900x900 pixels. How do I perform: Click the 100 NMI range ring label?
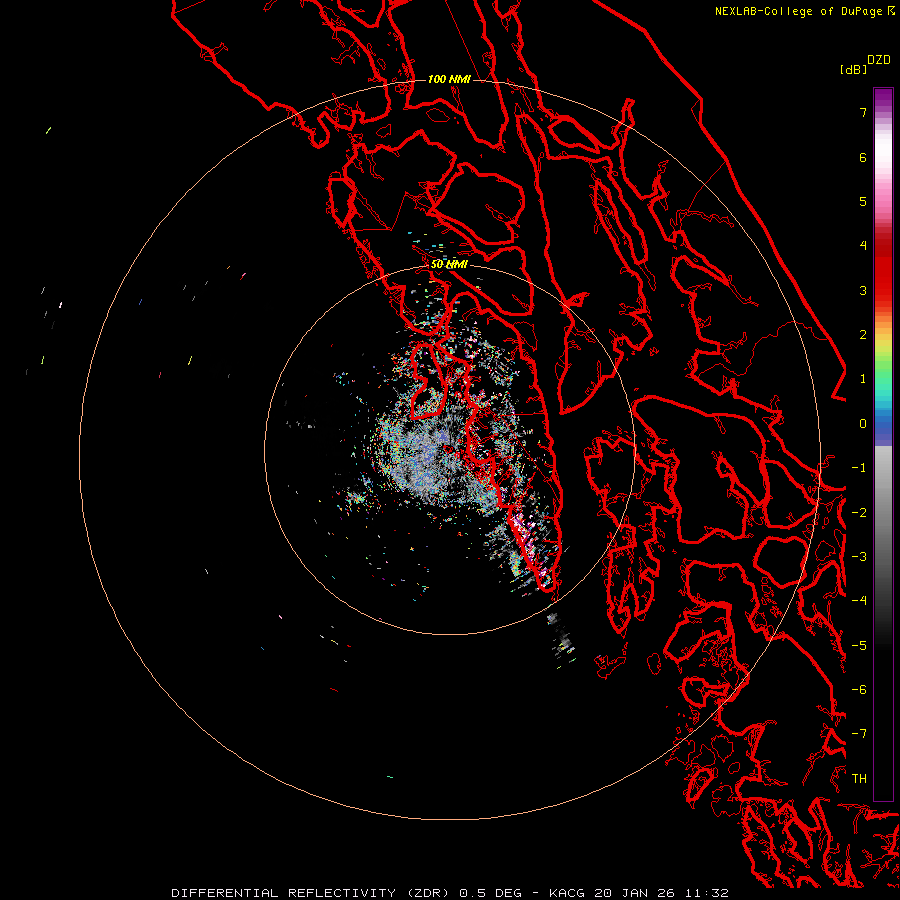(x=449, y=79)
